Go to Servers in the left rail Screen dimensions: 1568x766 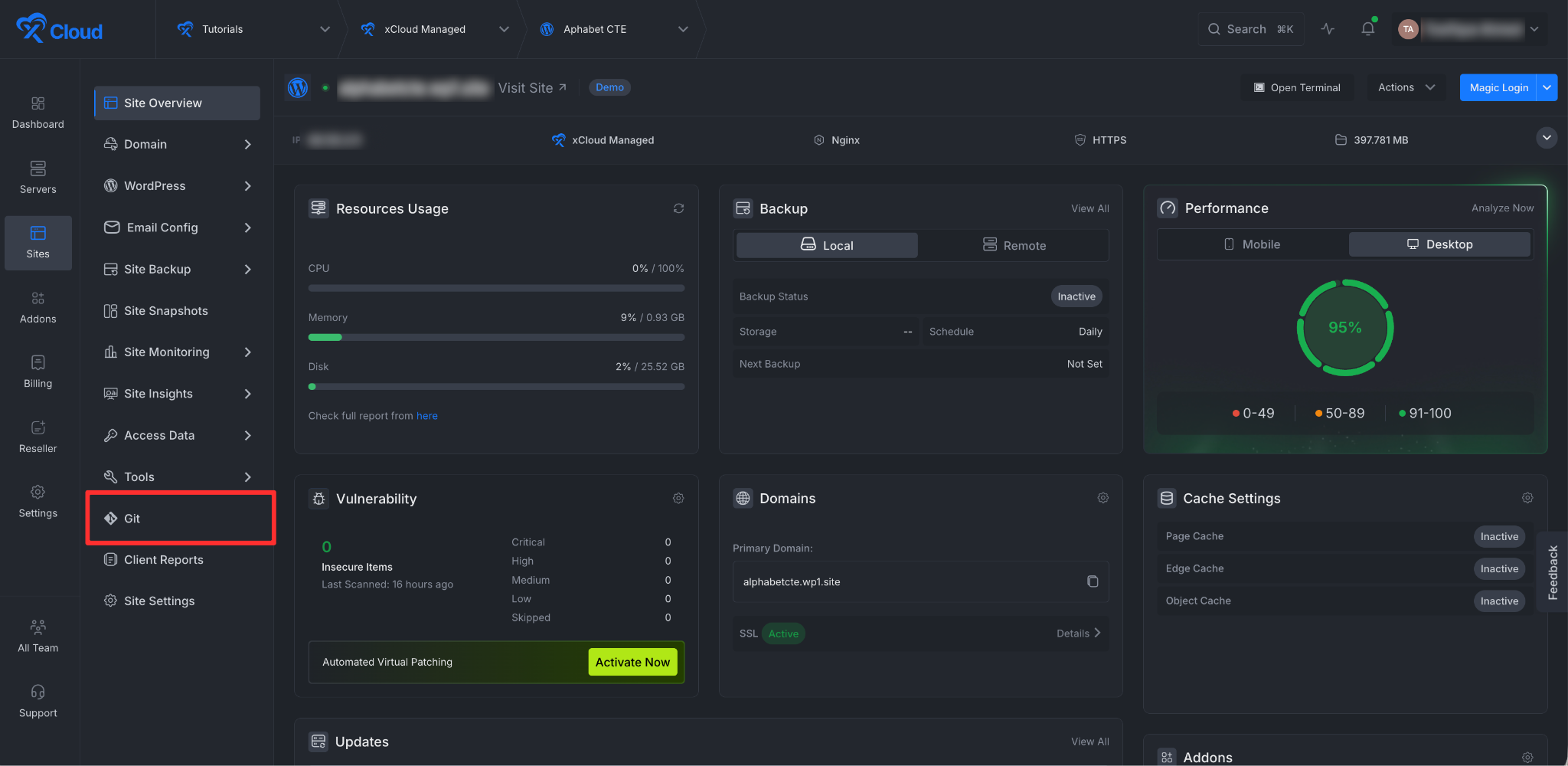38,178
